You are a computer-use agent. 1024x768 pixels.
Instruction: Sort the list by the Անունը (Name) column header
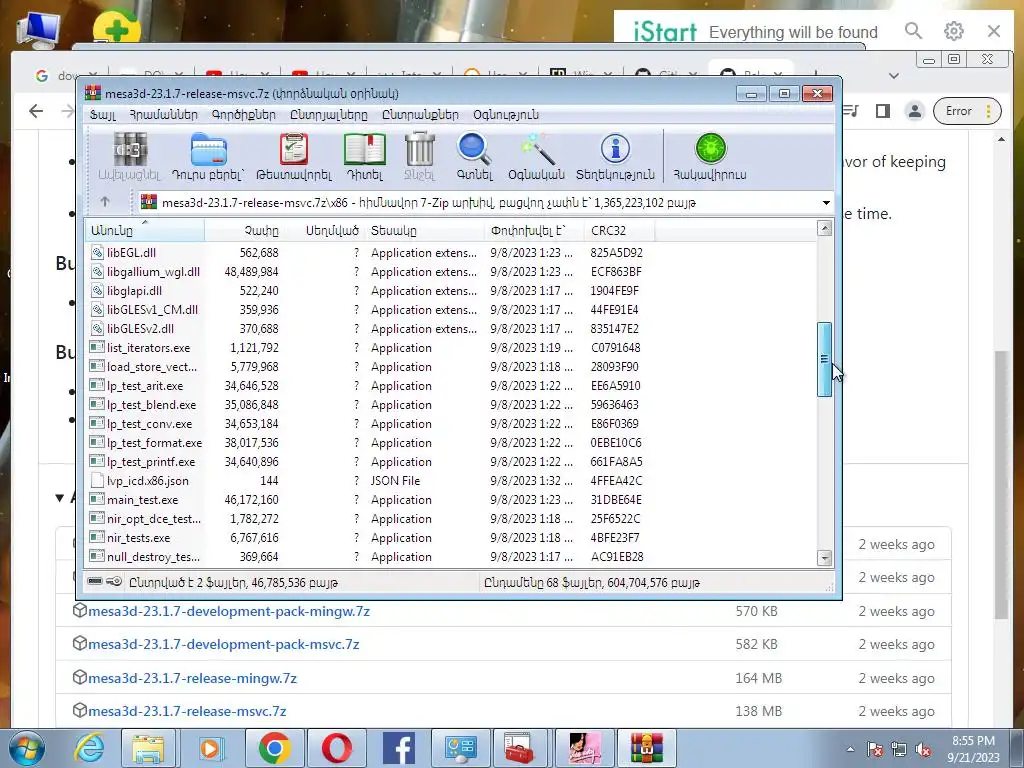pos(145,231)
